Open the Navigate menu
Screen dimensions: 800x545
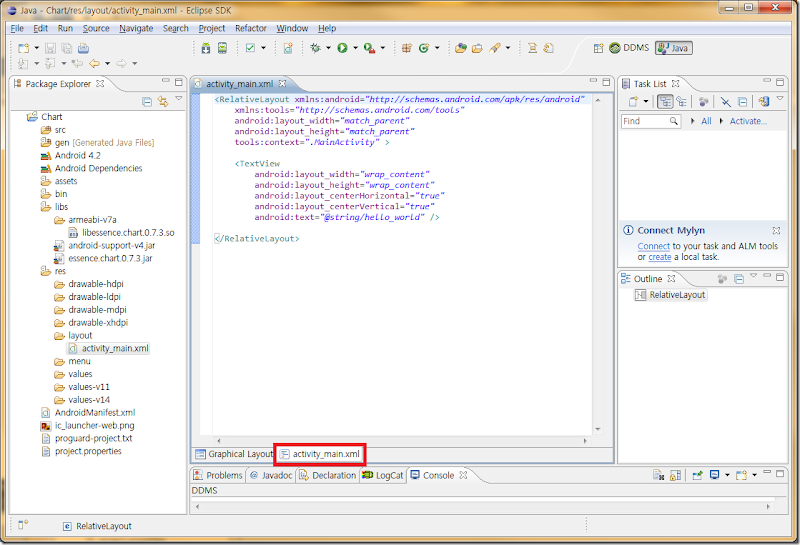136,28
